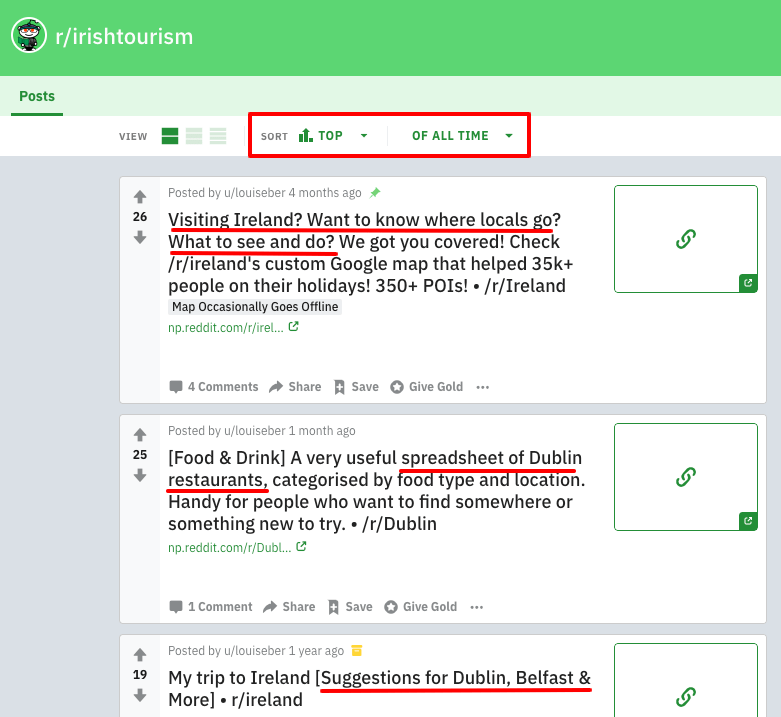Give Gold to the Visiting Ireland post

pyautogui.click(x=427, y=387)
